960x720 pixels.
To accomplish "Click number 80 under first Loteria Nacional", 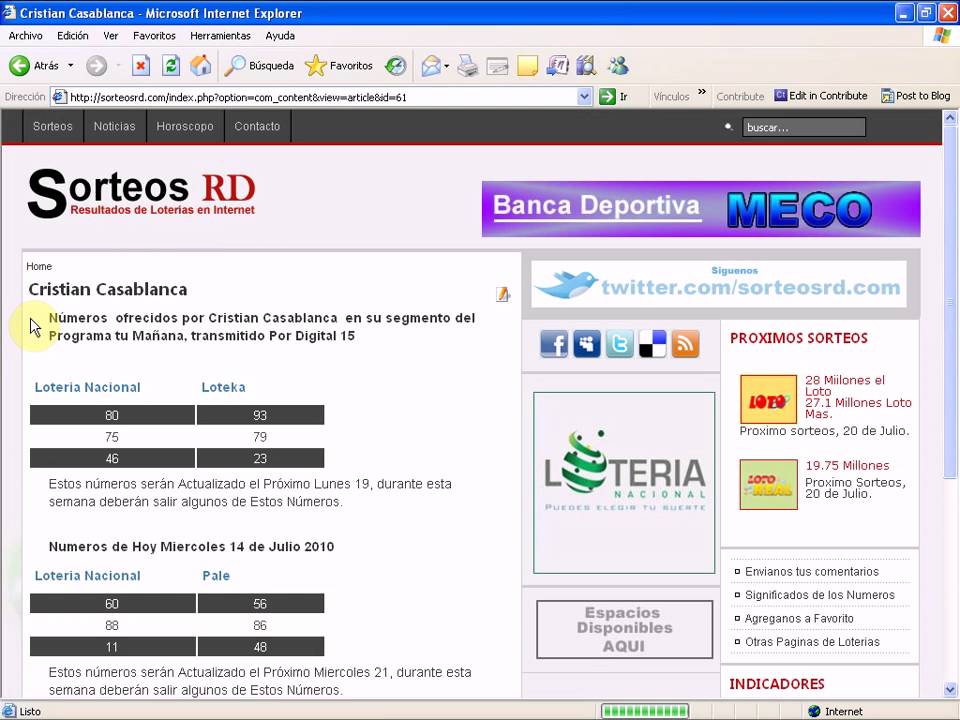I will (112, 415).
